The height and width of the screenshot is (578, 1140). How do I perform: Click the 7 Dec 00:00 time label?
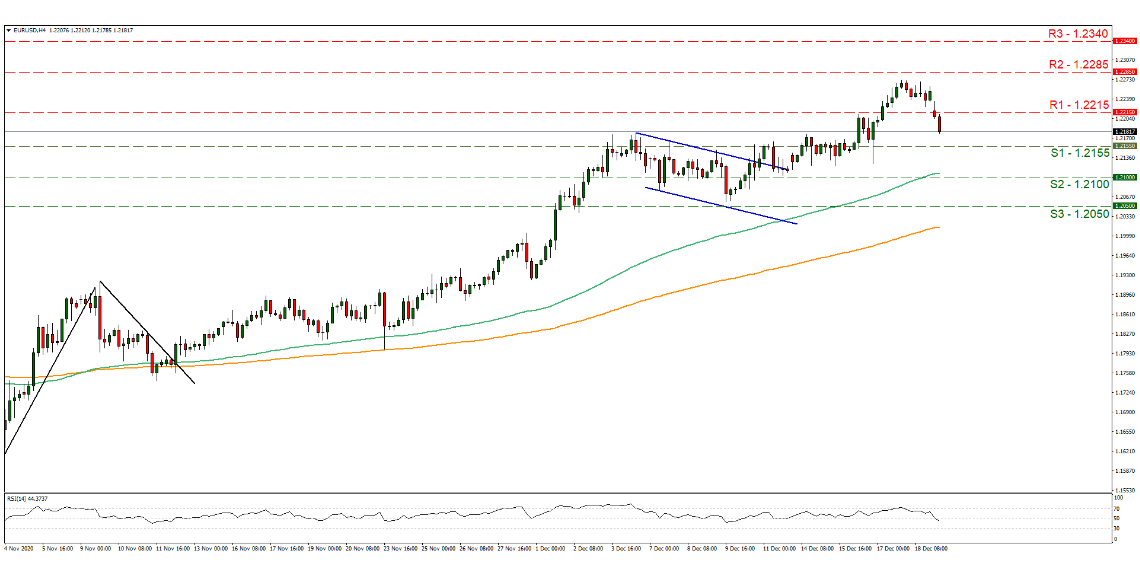pyautogui.click(x=666, y=550)
